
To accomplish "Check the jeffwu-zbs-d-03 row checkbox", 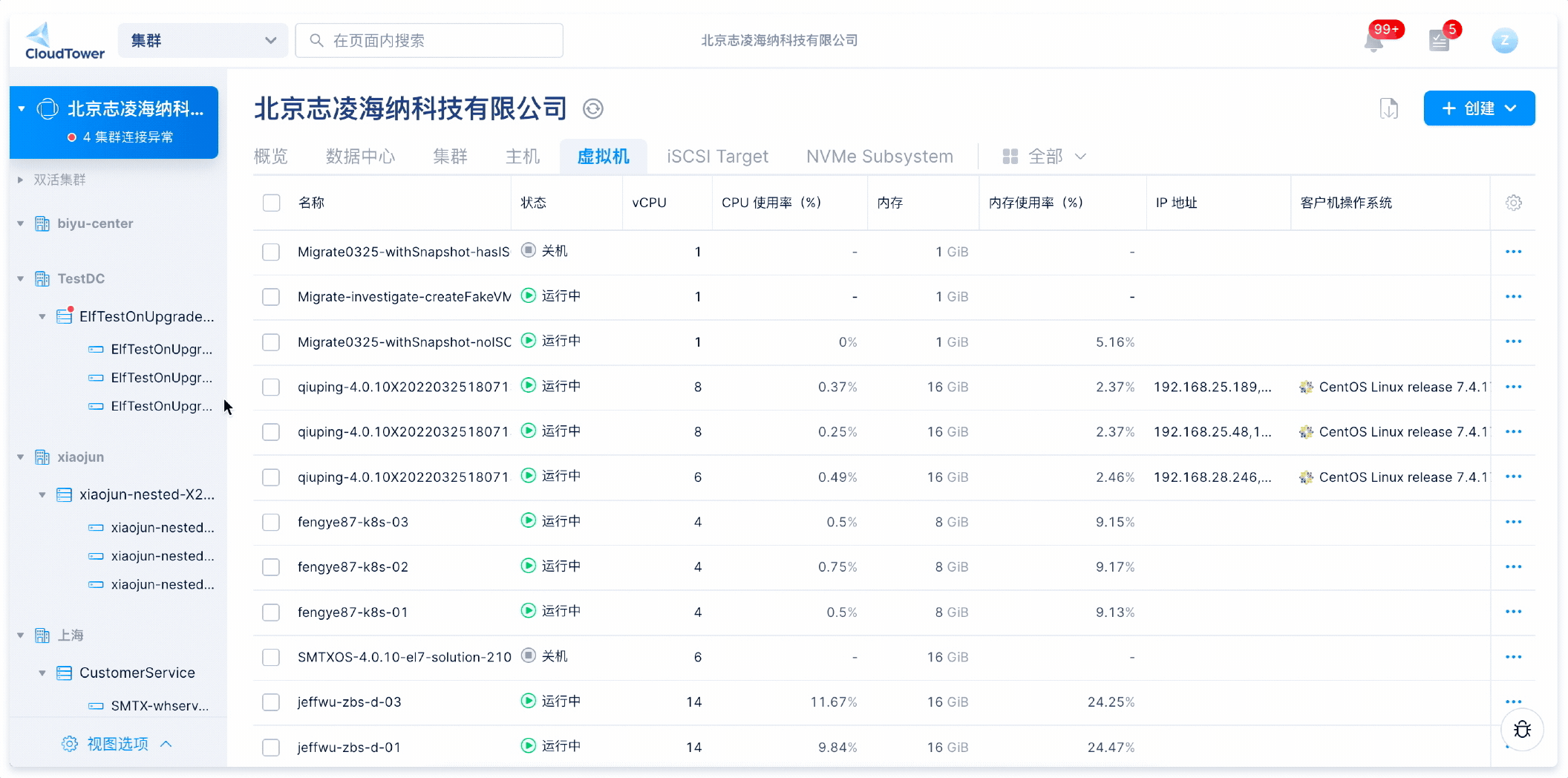I will coord(271,702).
